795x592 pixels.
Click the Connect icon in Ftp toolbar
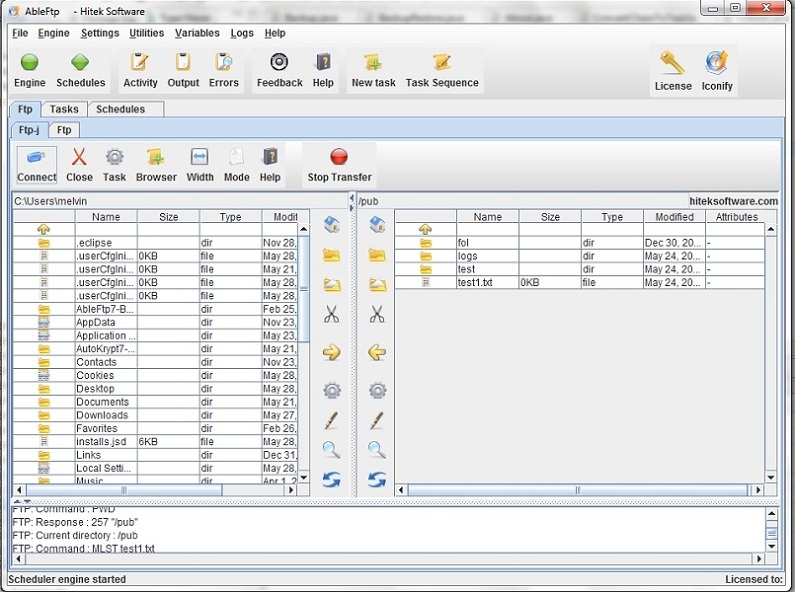(36, 164)
